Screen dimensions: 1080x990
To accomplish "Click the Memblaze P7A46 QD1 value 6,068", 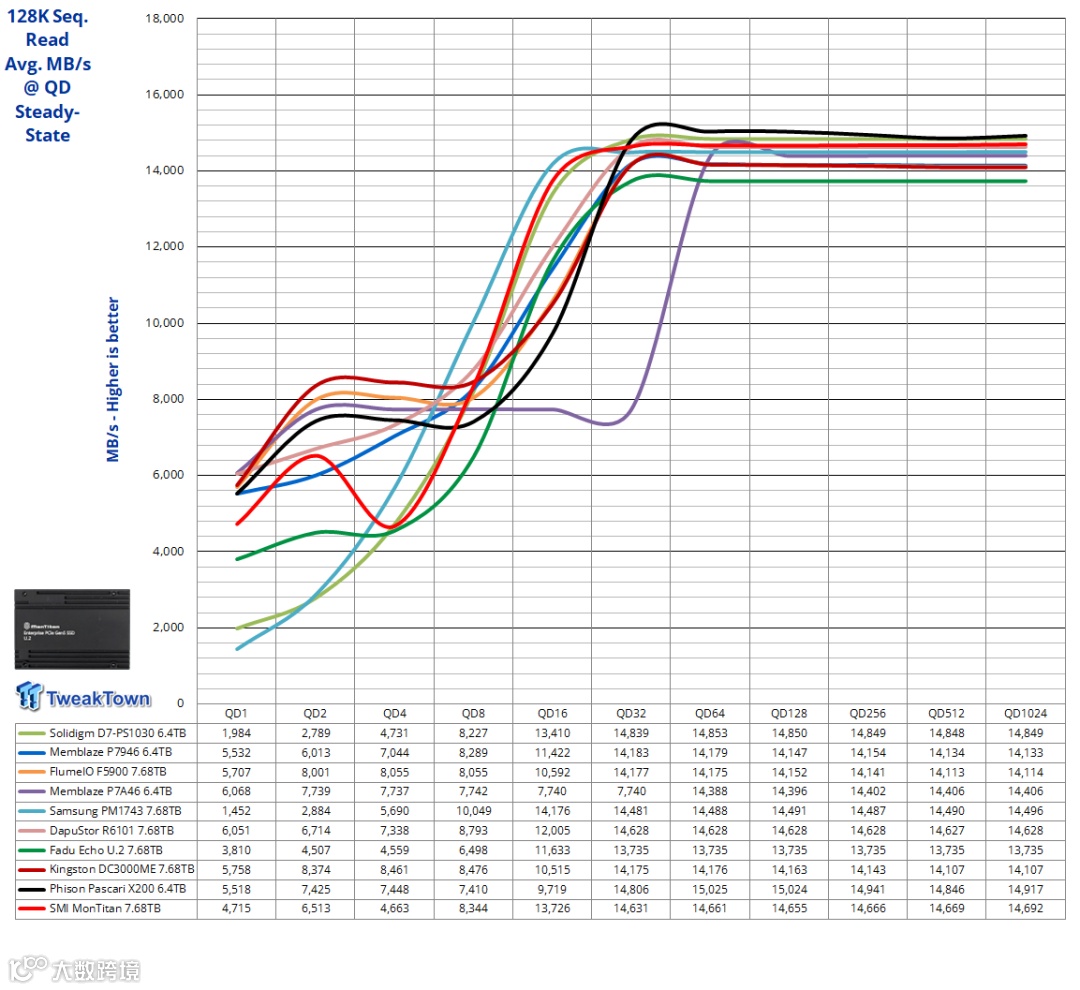I will tap(236, 792).
